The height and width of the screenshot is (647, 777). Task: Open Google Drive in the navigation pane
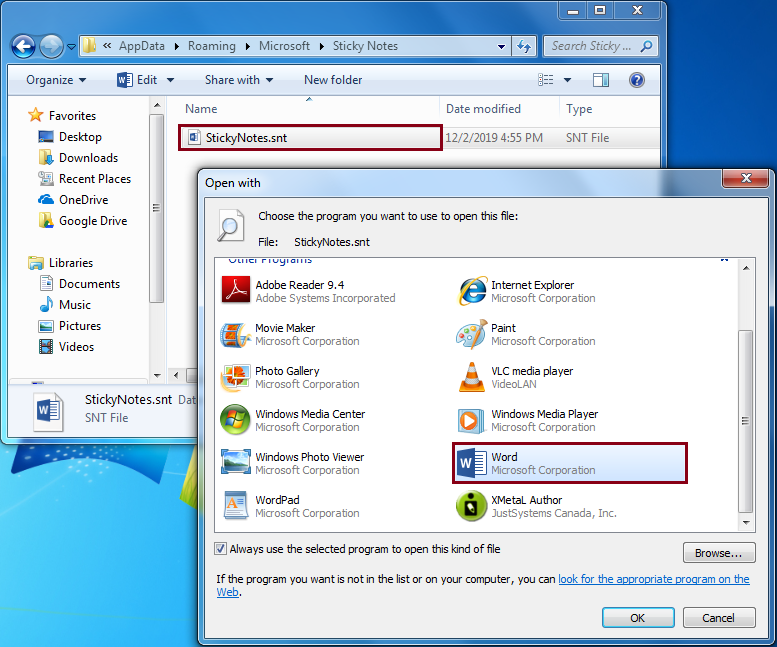click(82, 220)
